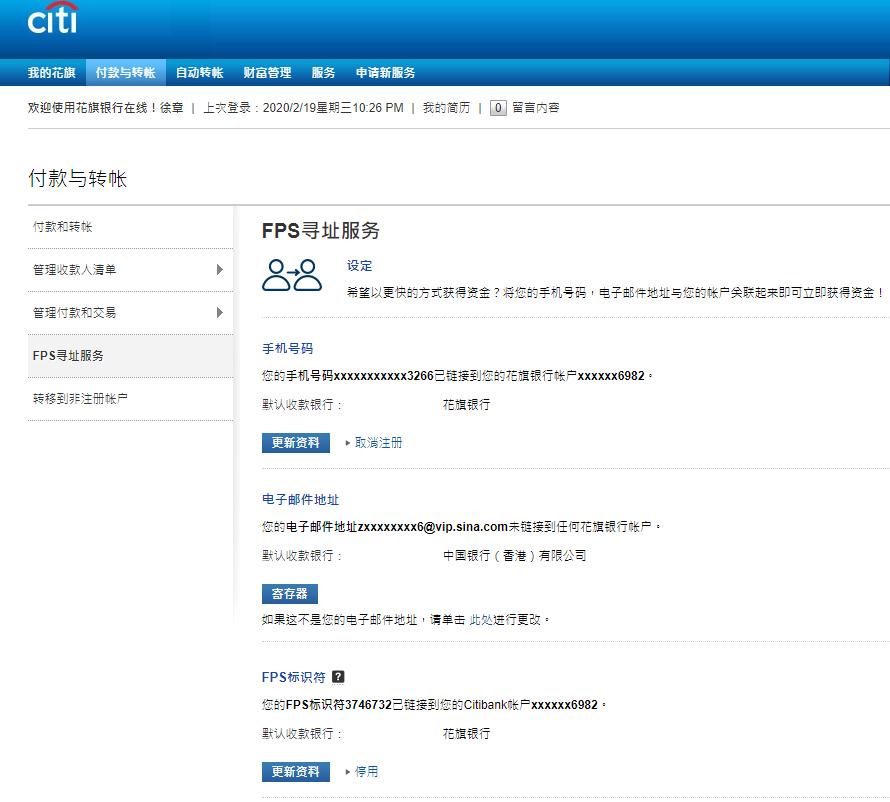Click the 停用 link
890x802 pixels.
pyautogui.click(x=367, y=772)
